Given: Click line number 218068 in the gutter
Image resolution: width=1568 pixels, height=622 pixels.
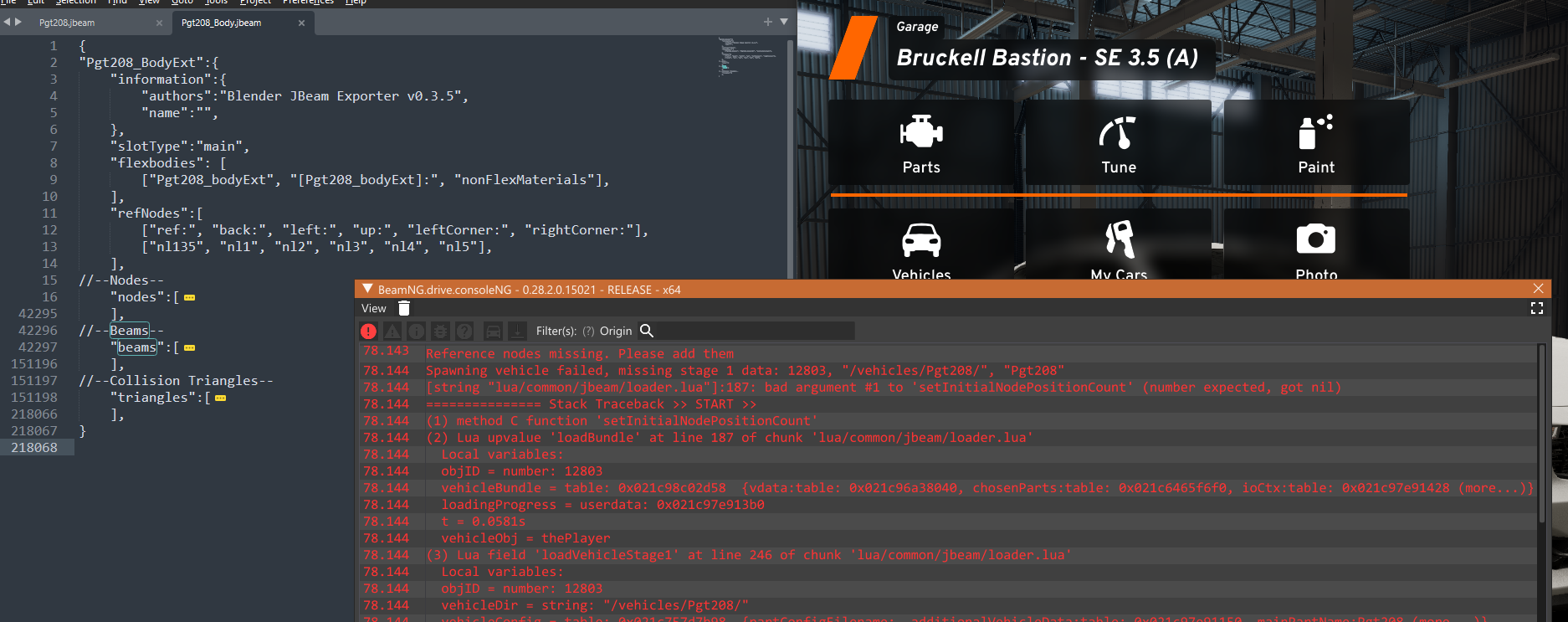Looking at the screenshot, I should tap(34, 448).
